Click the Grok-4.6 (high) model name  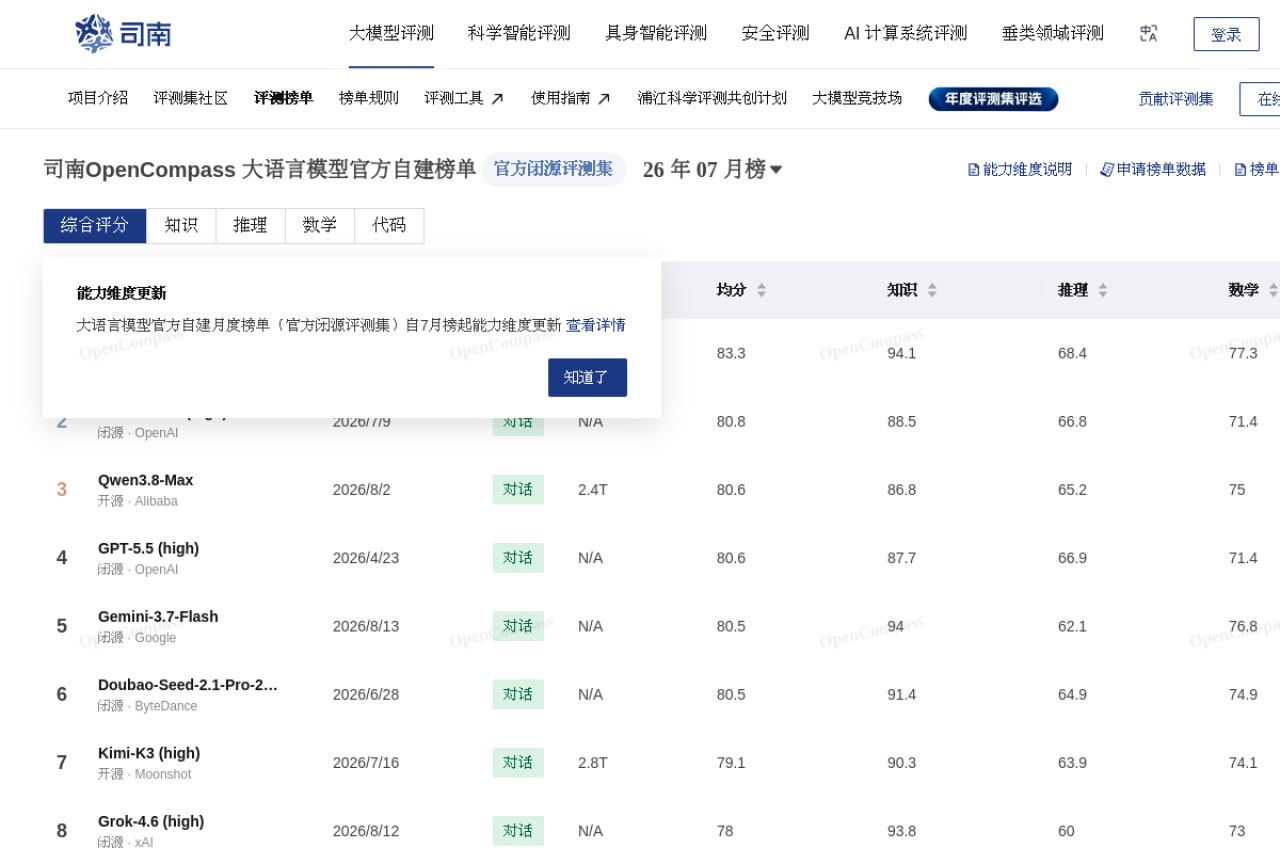click(151, 821)
